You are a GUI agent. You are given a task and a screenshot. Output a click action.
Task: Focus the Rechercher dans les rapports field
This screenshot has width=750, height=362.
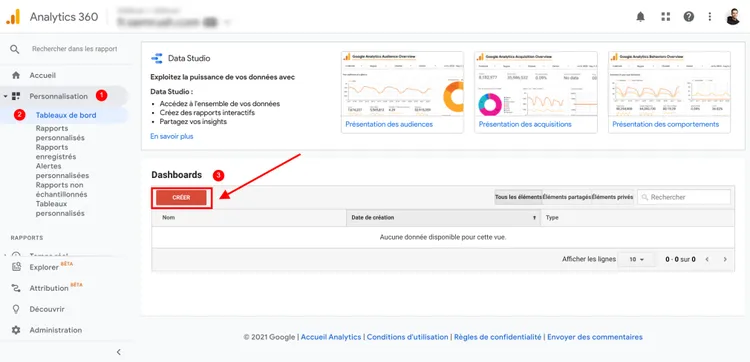(75, 49)
